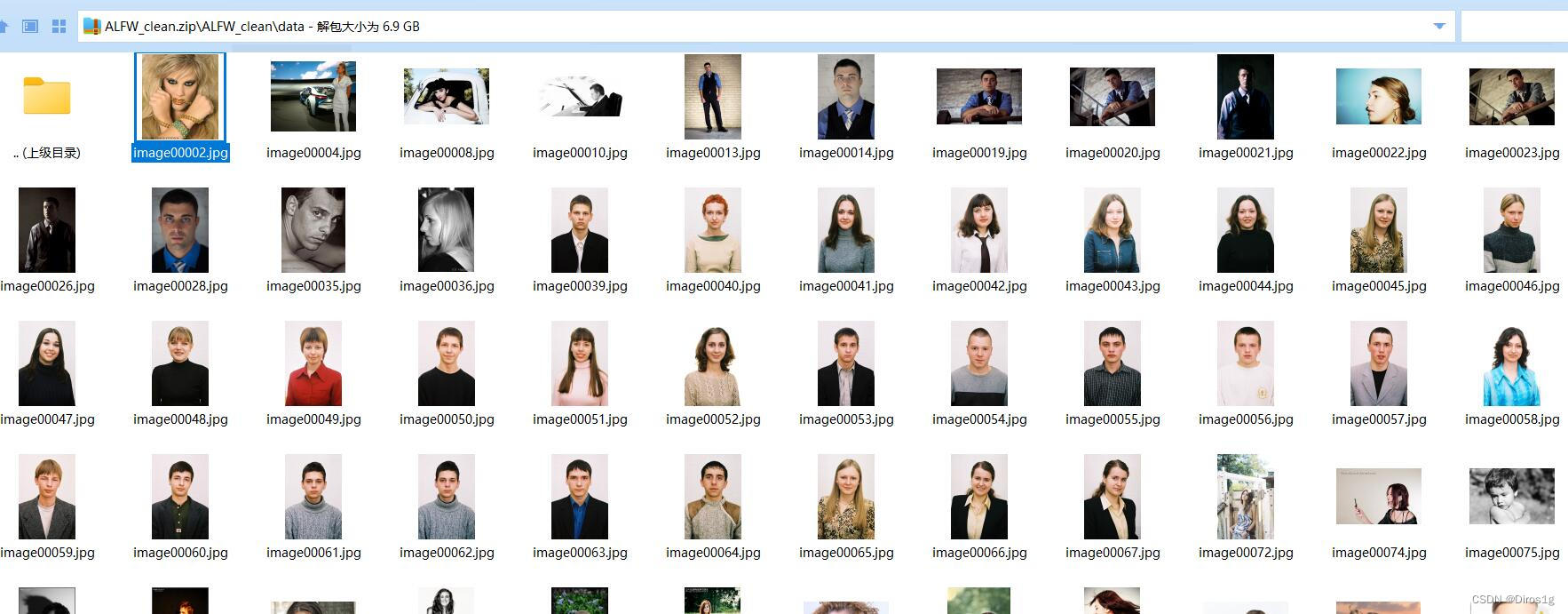Select thumbnail image00023.jpg

[x=1512, y=96]
